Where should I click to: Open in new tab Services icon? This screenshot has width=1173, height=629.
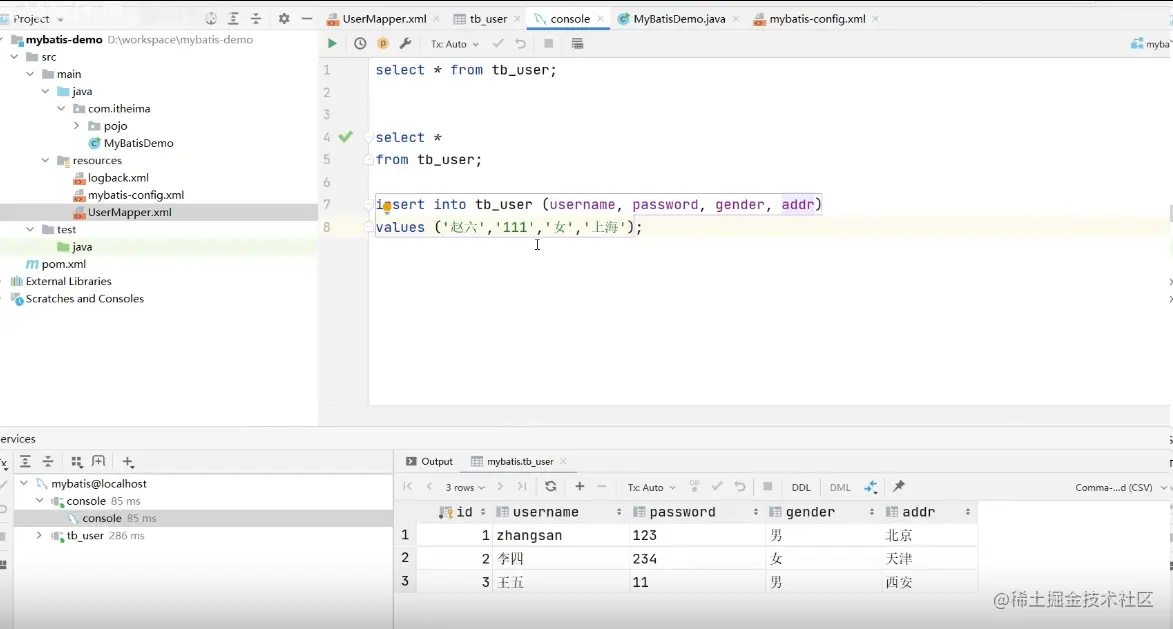click(98, 461)
